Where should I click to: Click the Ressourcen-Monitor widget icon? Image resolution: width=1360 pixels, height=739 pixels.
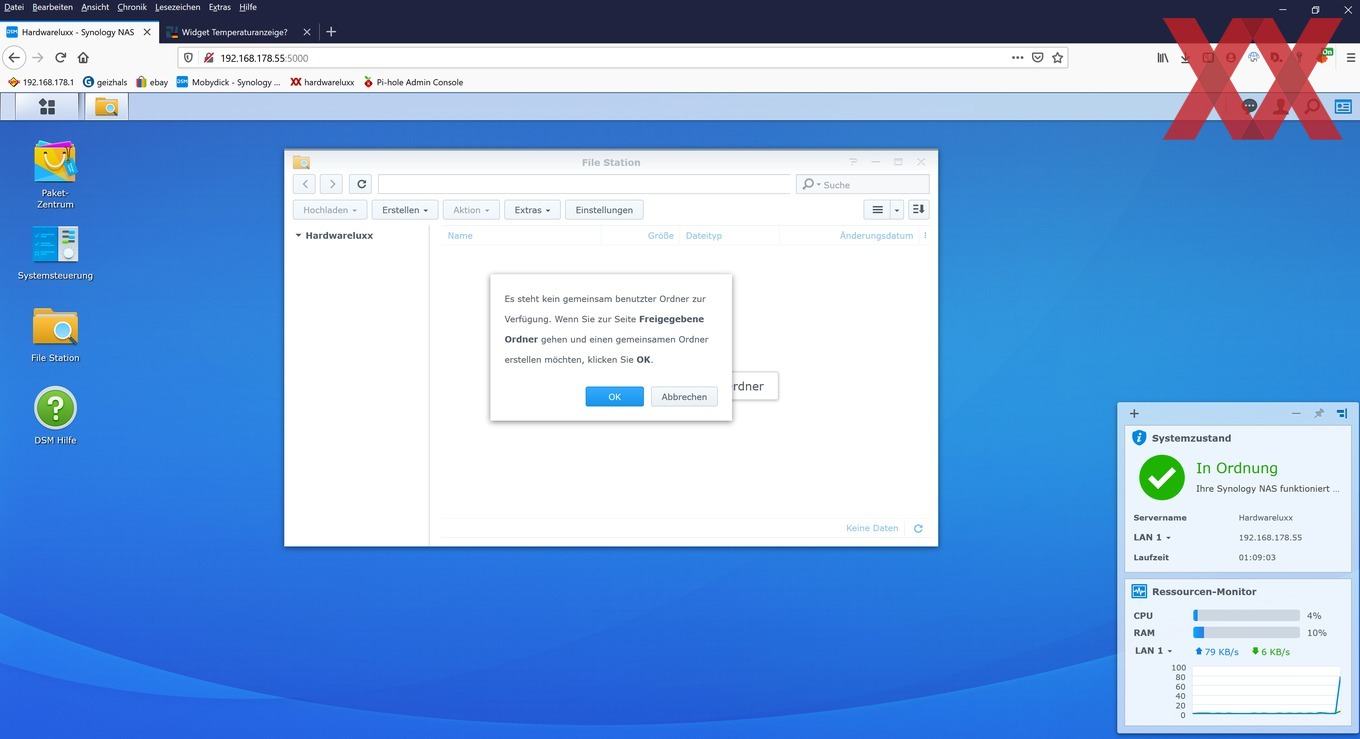point(1139,591)
